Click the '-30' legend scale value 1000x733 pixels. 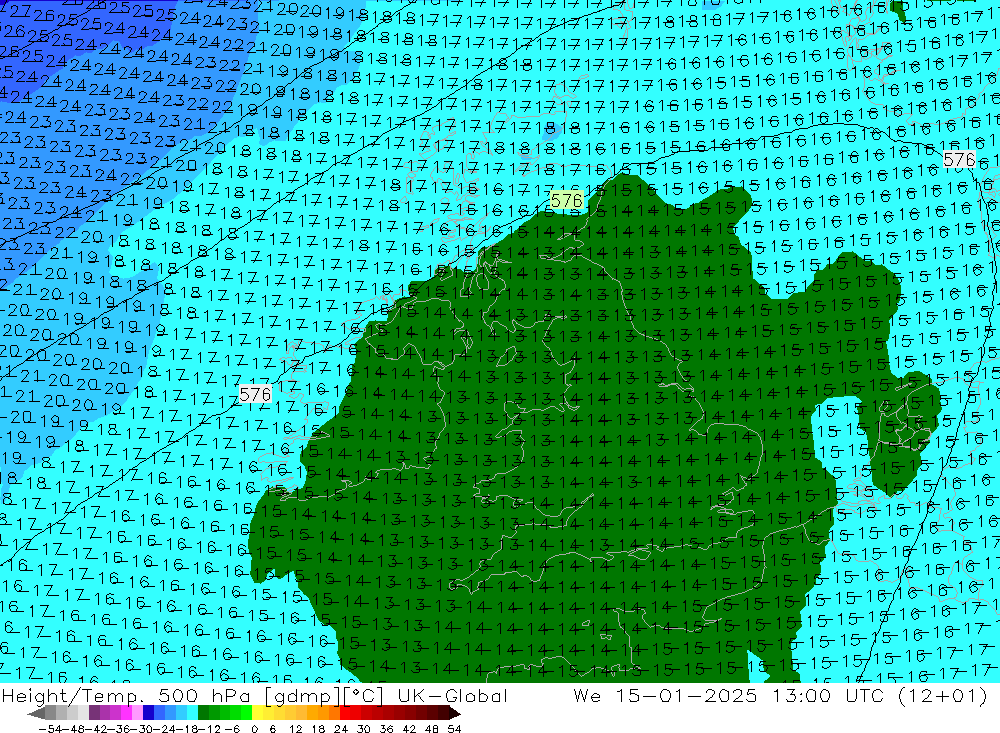coord(142,729)
